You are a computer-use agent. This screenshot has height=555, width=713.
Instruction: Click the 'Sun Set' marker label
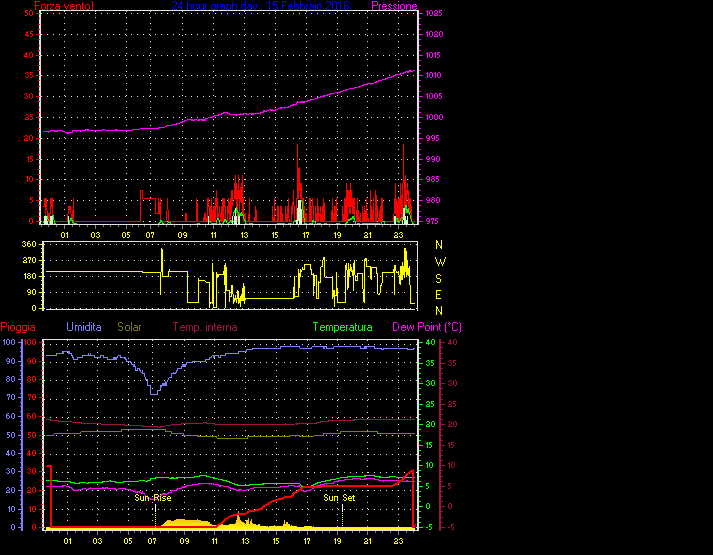[339, 498]
